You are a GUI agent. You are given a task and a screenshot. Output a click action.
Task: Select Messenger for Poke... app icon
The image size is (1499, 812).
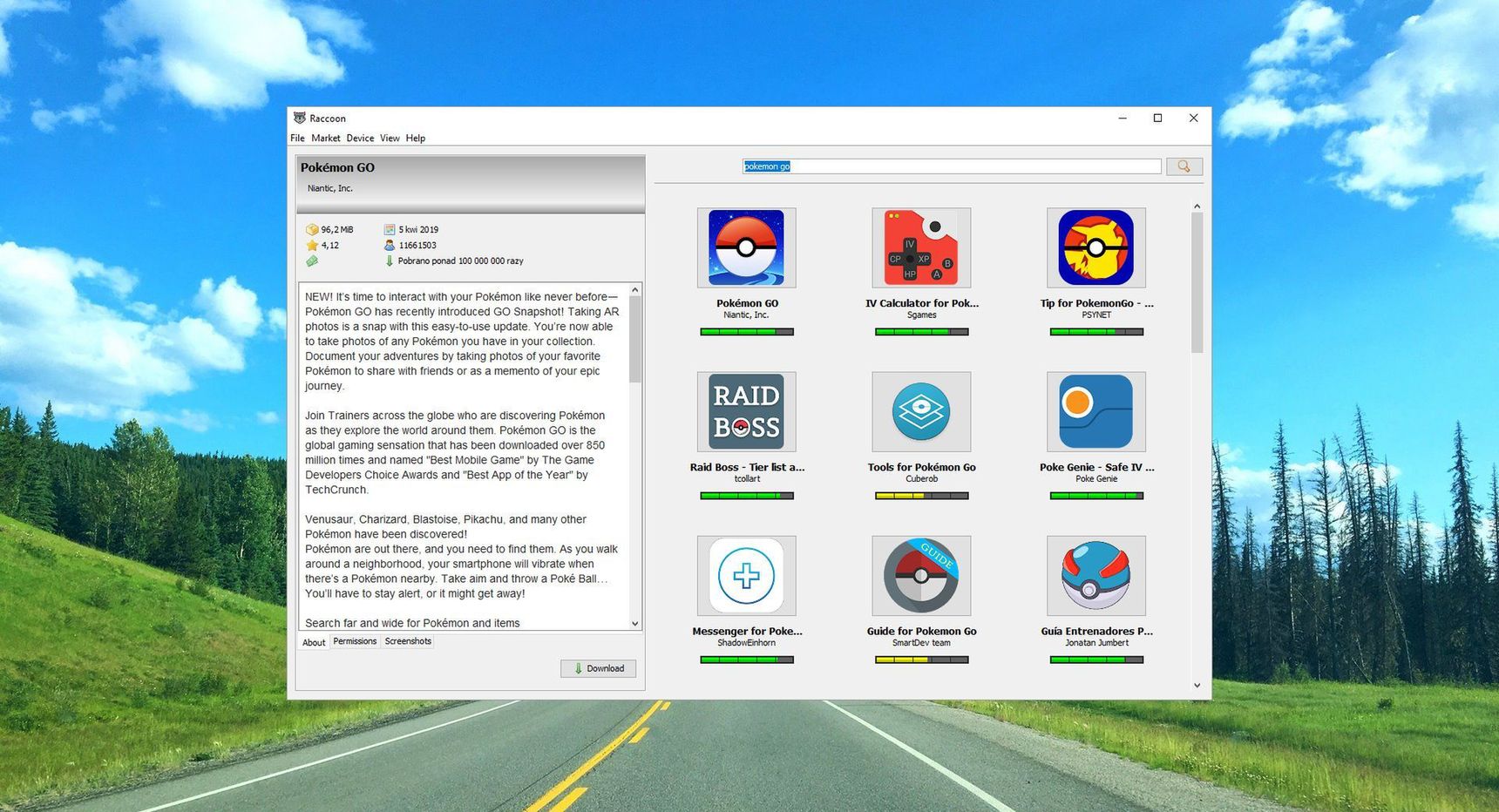click(x=747, y=576)
